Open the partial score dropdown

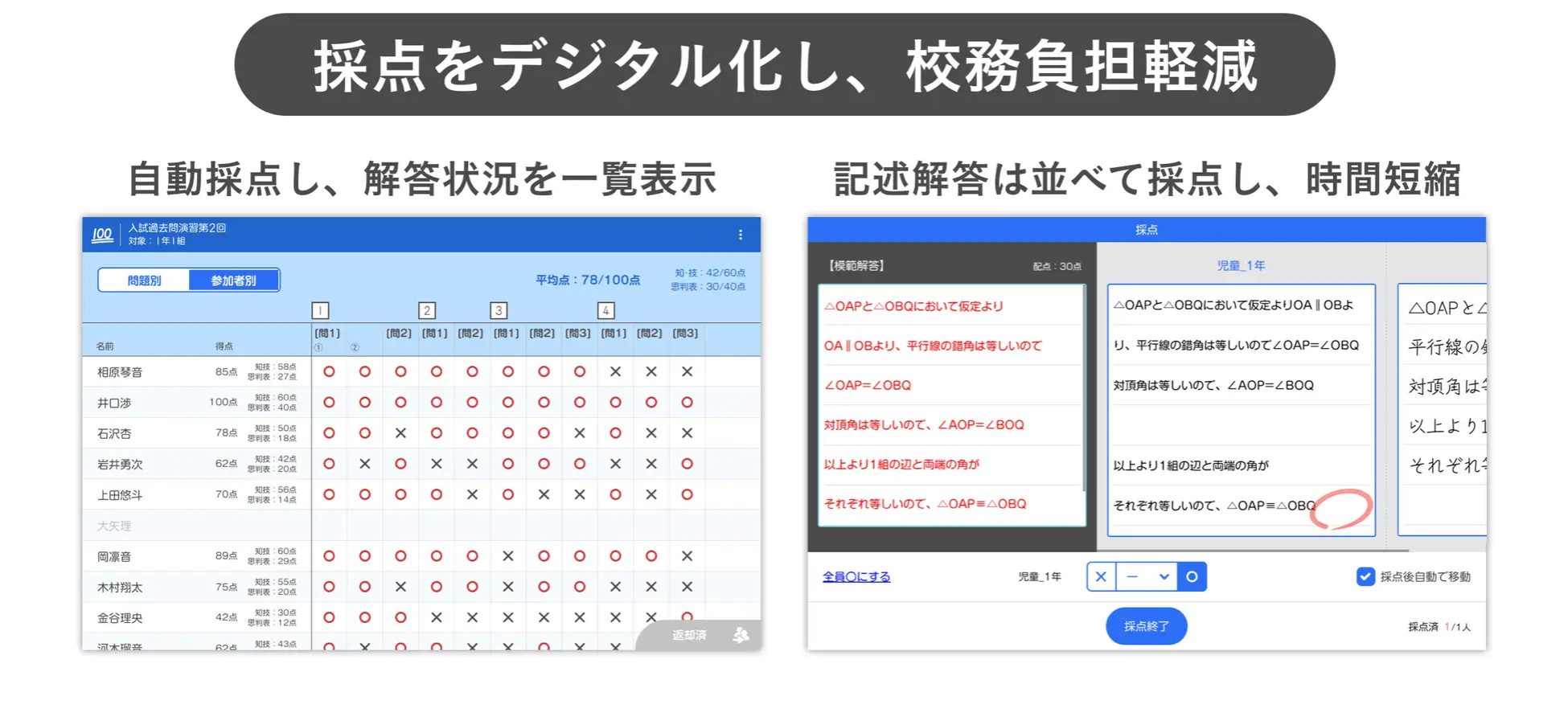click(x=1147, y=576)
